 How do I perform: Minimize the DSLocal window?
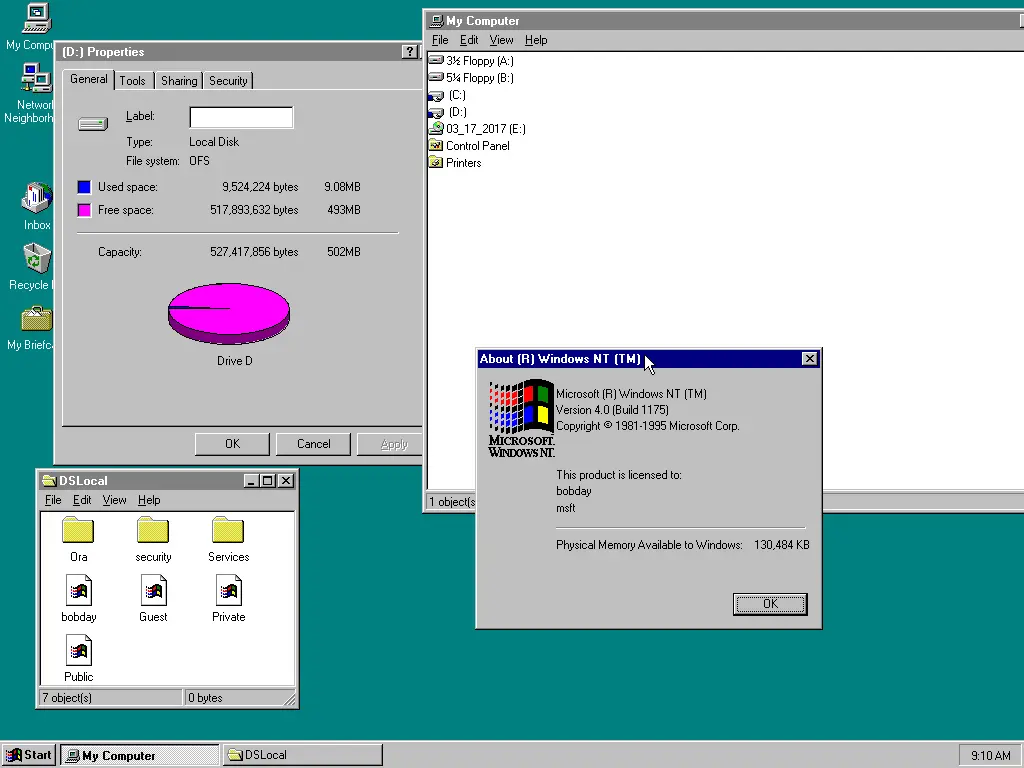[251, 481]
